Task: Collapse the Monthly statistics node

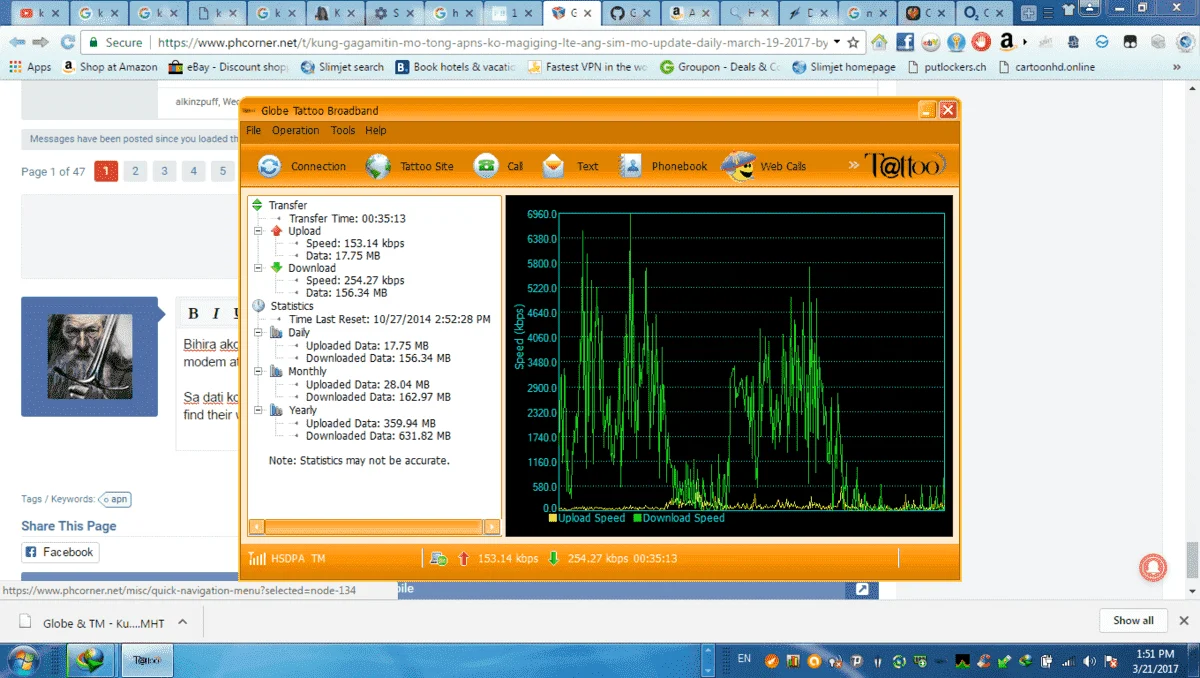Action: click(x=258, y=371)
